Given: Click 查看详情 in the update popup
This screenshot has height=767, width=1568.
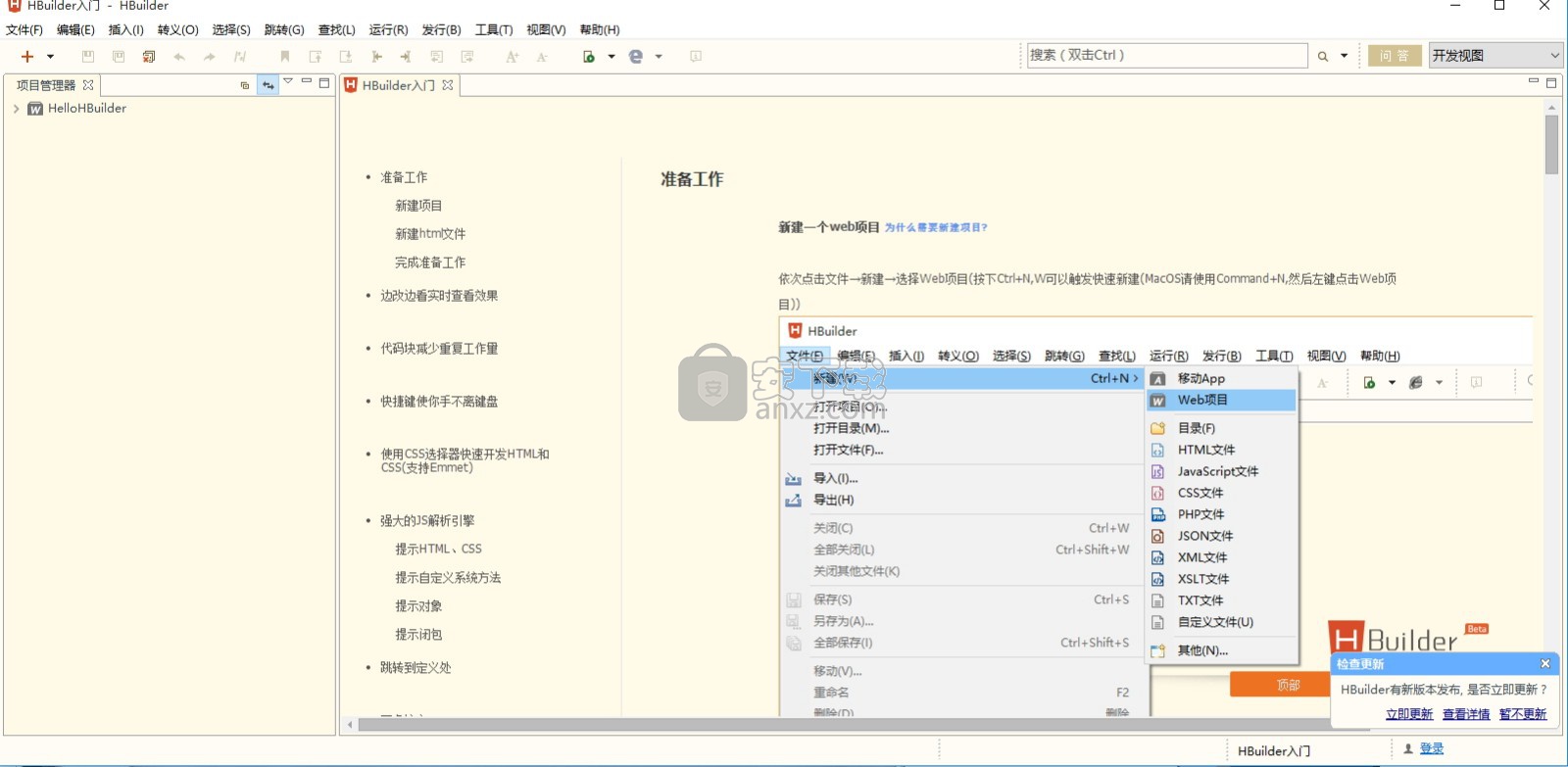Looking at the screenshot, I should [x=1466, y=714].
